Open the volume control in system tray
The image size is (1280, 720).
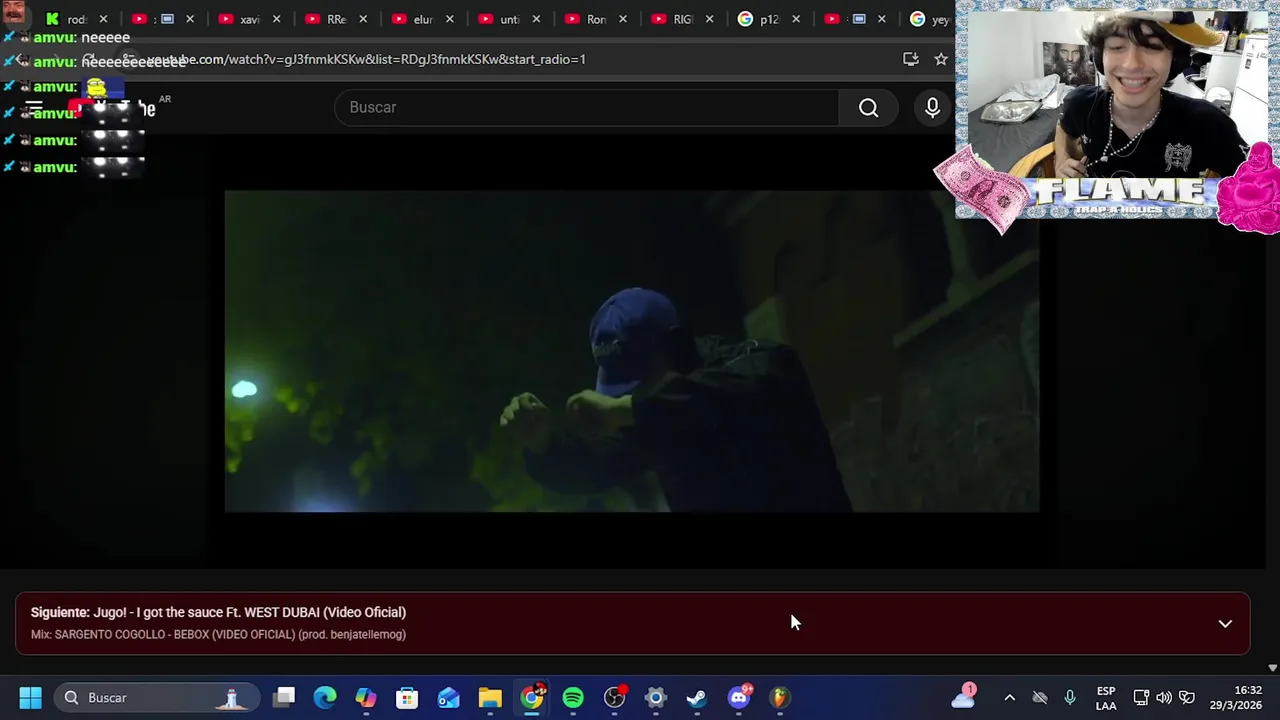point(1164,697)
